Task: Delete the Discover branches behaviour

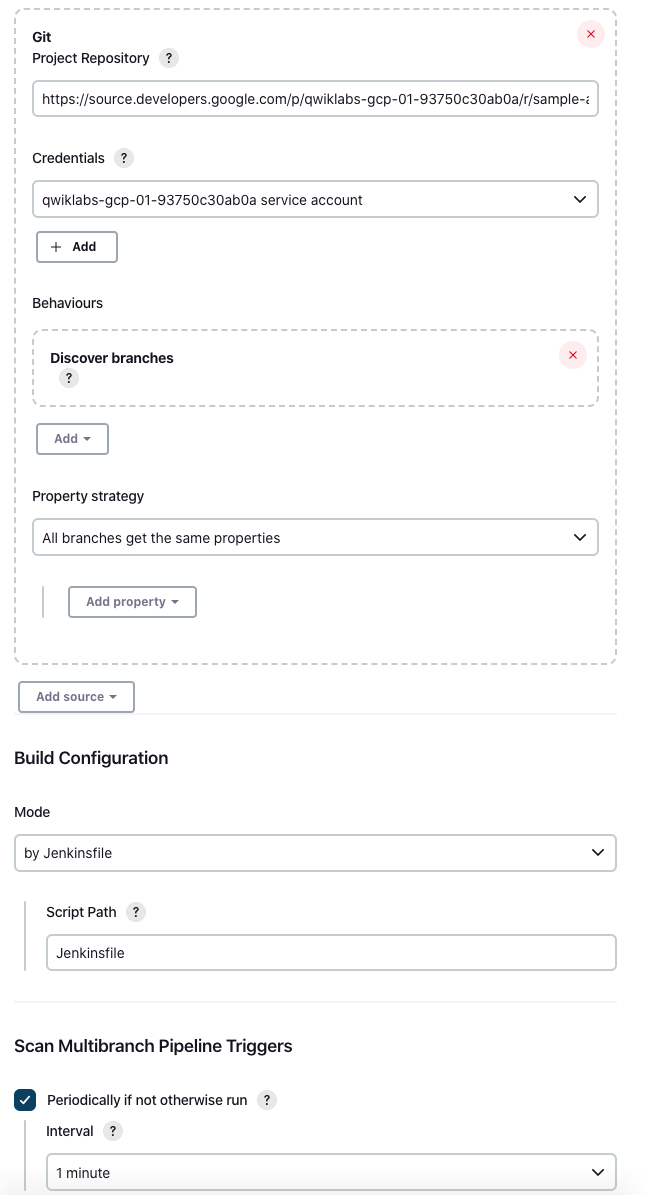Action: tap(573, 356)
